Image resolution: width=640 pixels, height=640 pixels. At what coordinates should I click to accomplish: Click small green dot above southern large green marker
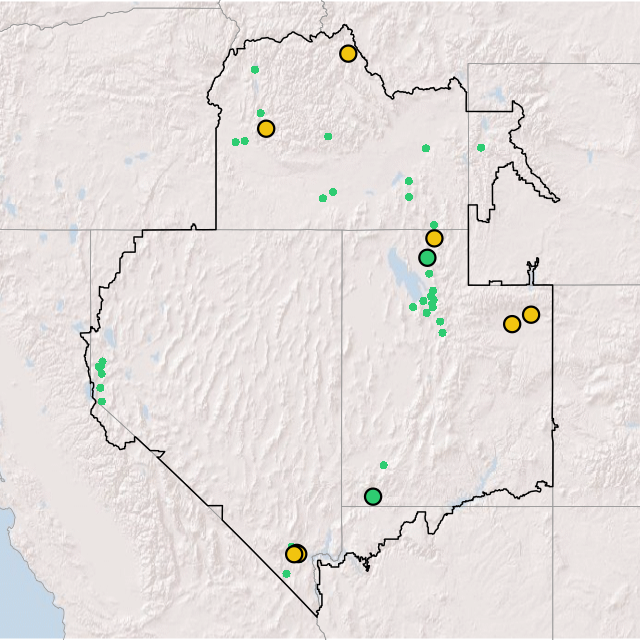point(383,465)
